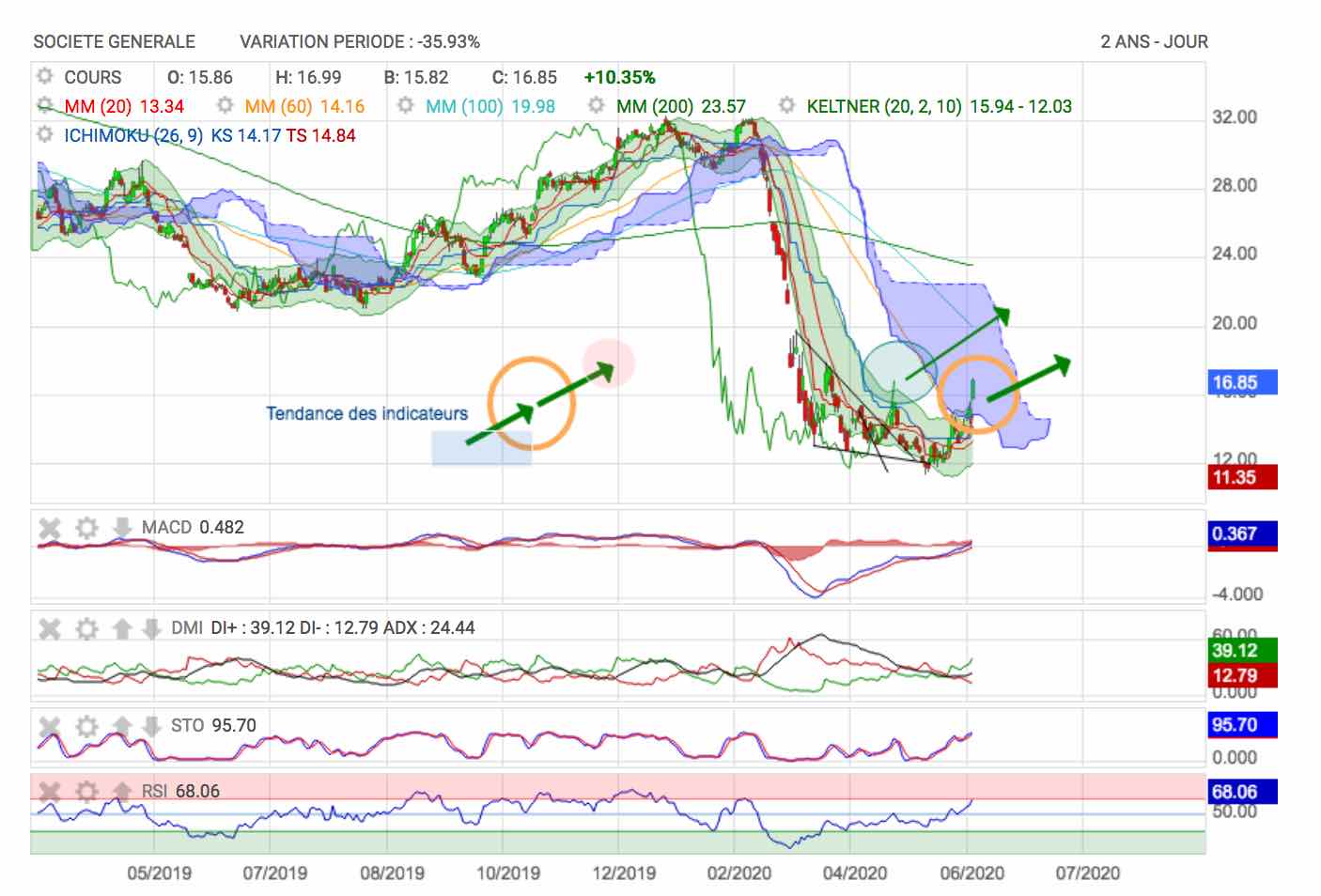Click the MM (60) 14.16 label
The height and width of the screenshot is (896, 1321).
(304, 106)
